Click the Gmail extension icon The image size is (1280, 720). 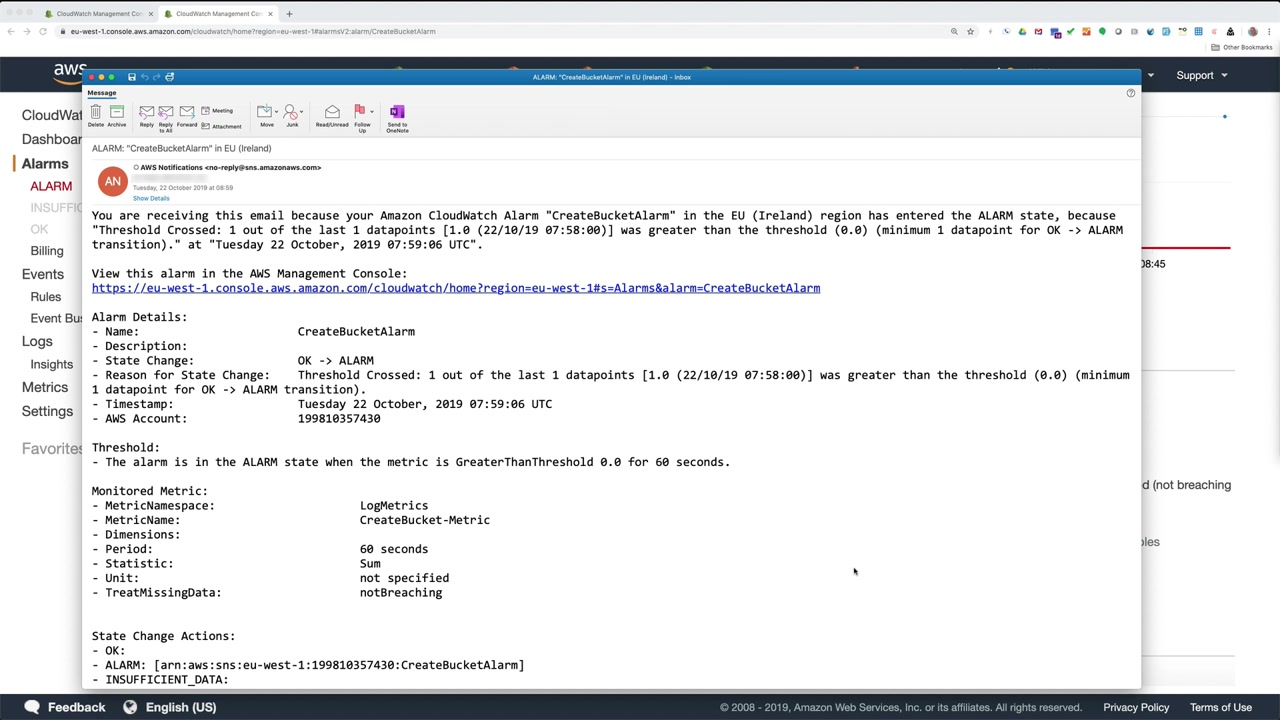tap(1038, 32)
